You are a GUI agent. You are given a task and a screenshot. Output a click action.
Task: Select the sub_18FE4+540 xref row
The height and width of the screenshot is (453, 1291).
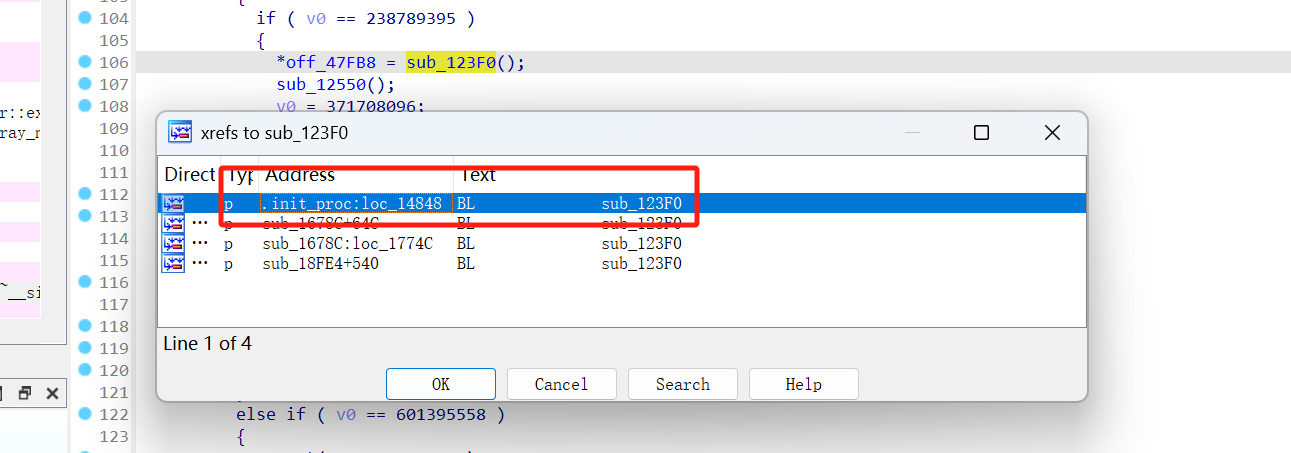[622, 263]
